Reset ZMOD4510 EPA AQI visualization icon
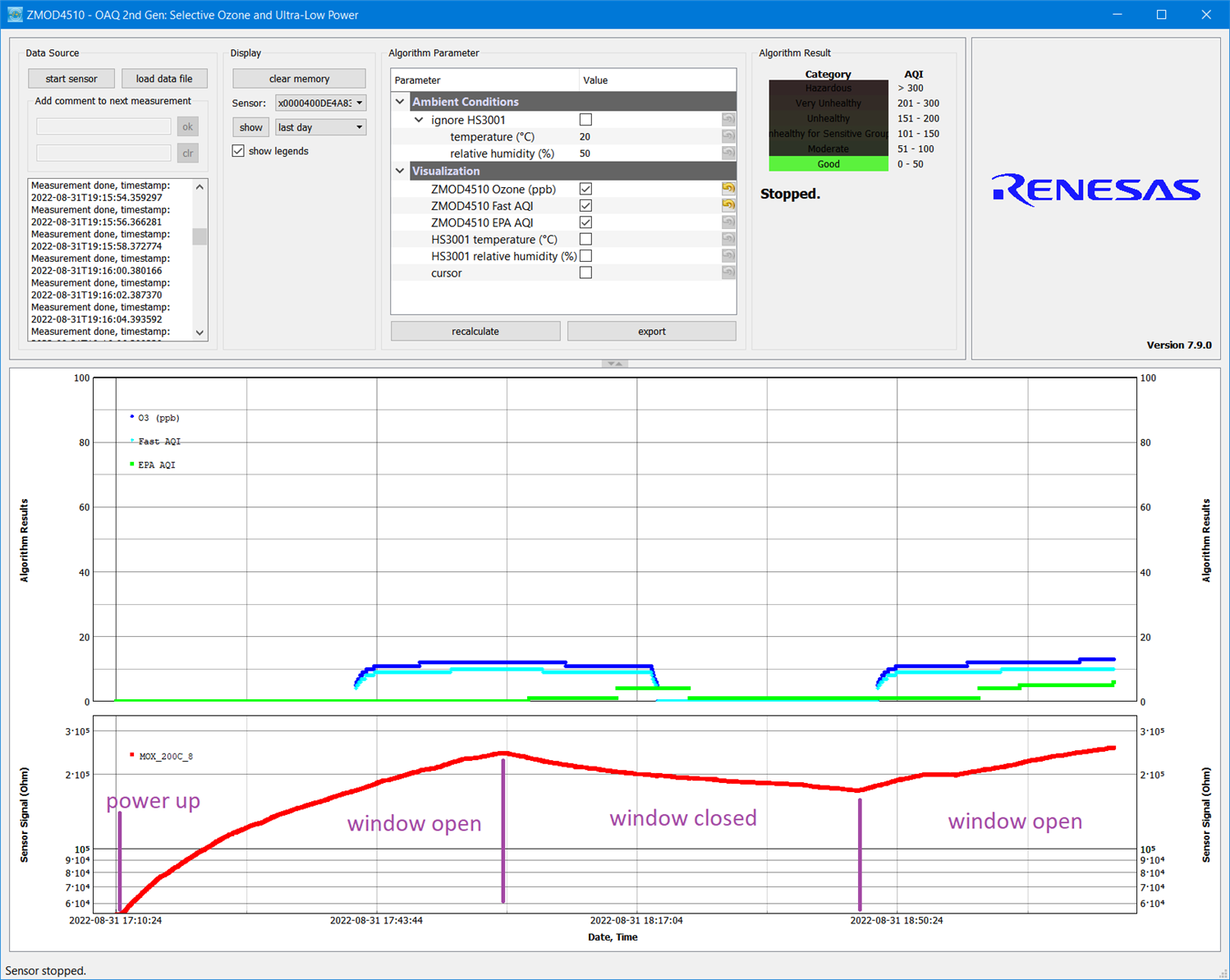Viewport: 1230px width, 980px height. 728,222
